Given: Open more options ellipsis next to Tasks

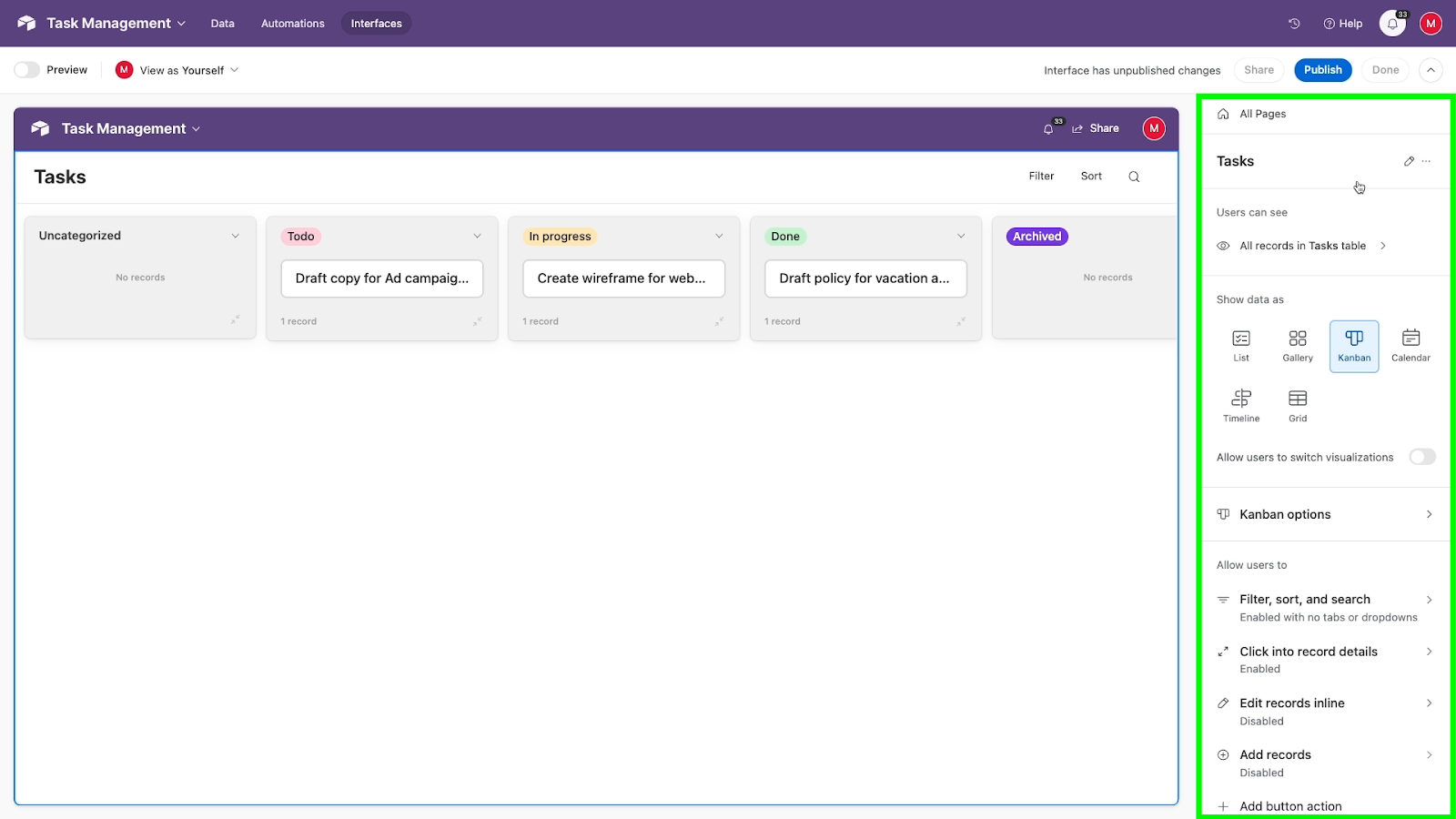Looking at the screenshot, I should coord(1426,161).
